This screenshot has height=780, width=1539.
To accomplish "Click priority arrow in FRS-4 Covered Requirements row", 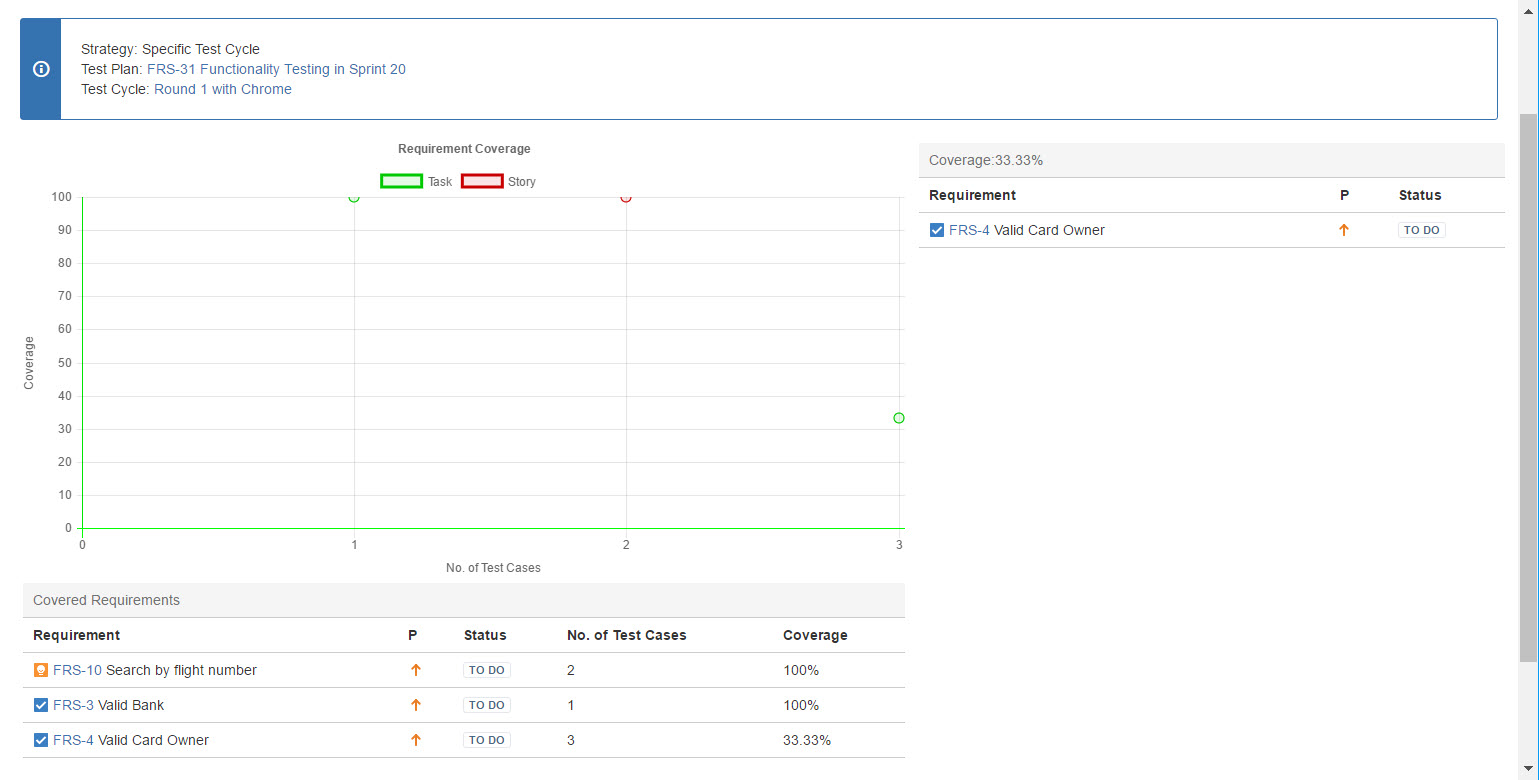I will [x=416, y=740].
